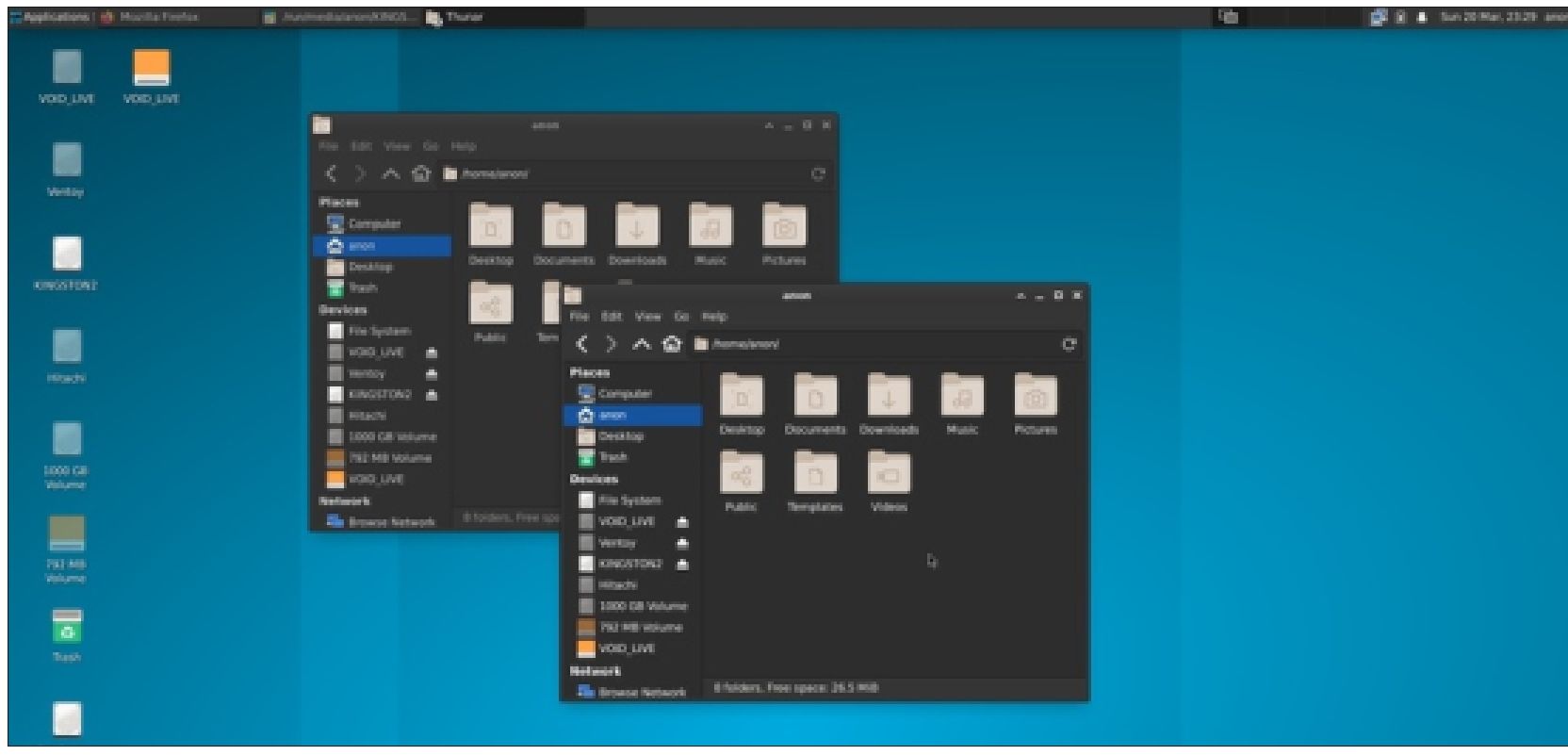Open Go menu in front Thunar window
Image resolution: width=1568 pixels, height=755 pixels.
[x=681, y=317]
